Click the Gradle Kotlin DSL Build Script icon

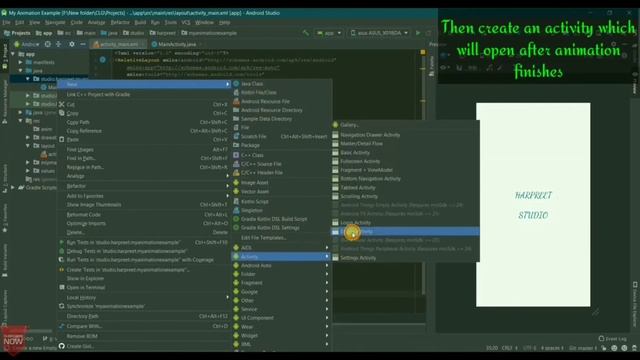(236, 219)
